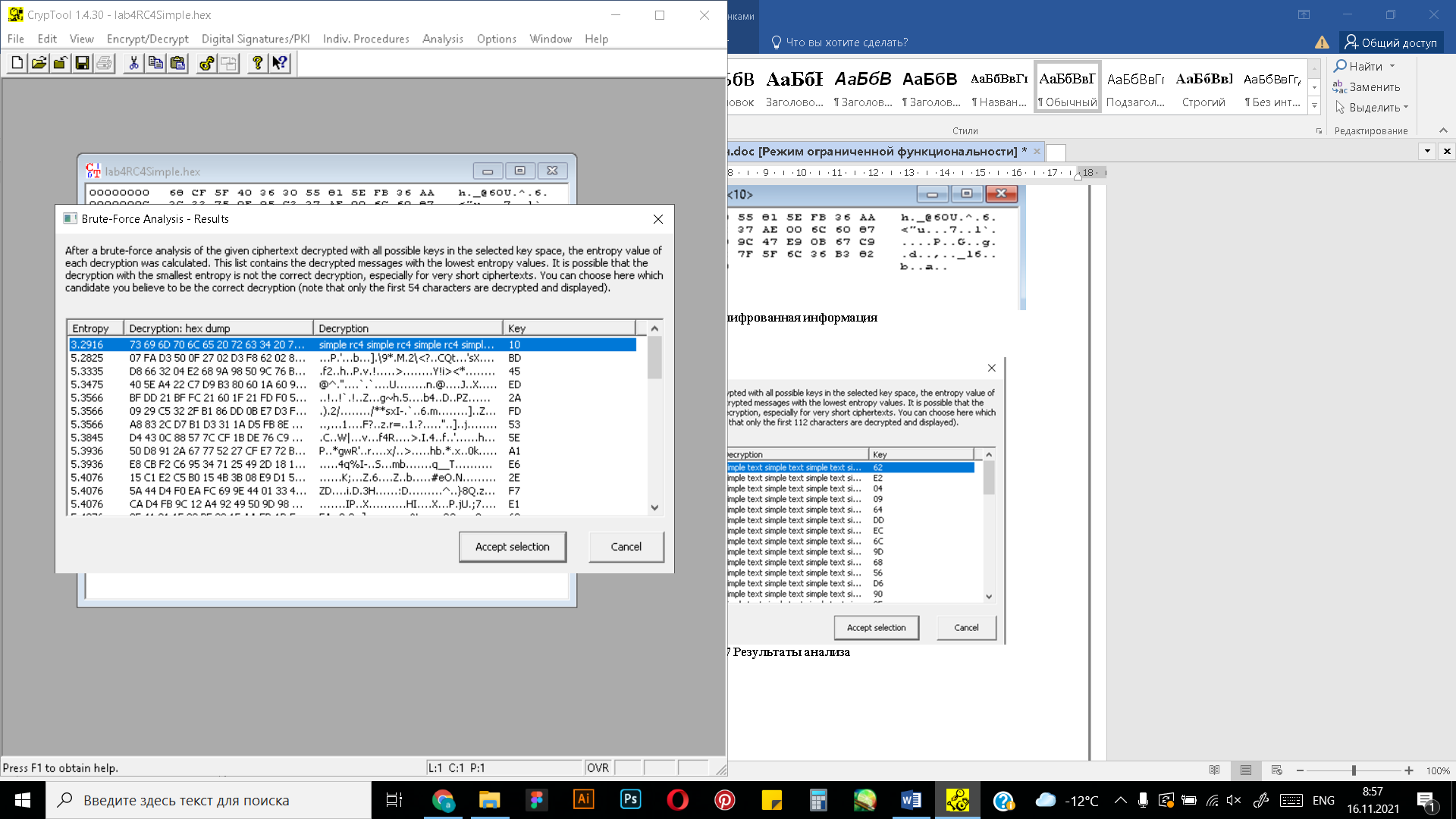Click the yellow key toolbar icon
The height and width of the screenshot is (819, 1456).
206,64
